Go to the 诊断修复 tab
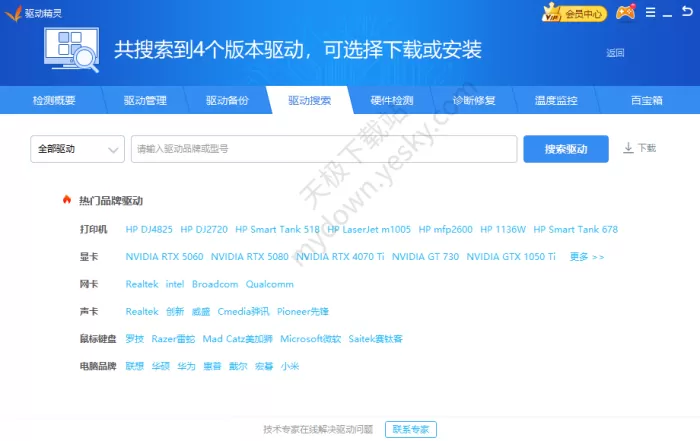 pos(474,100)
